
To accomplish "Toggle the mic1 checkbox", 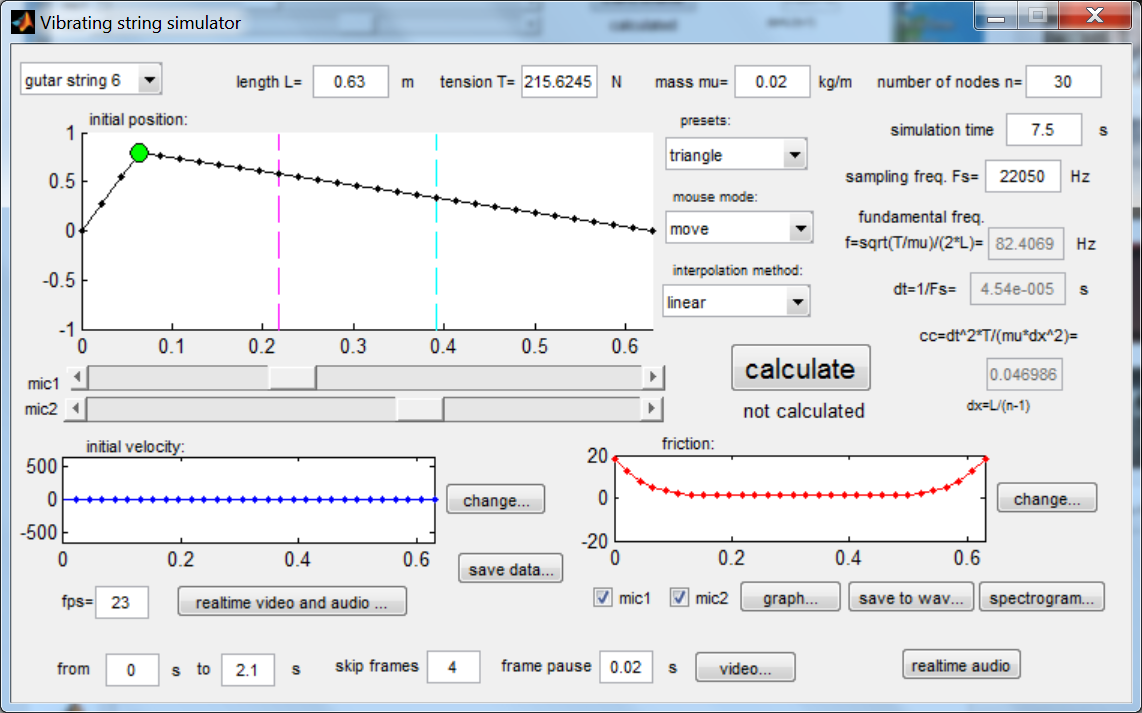I will (603, 598).
